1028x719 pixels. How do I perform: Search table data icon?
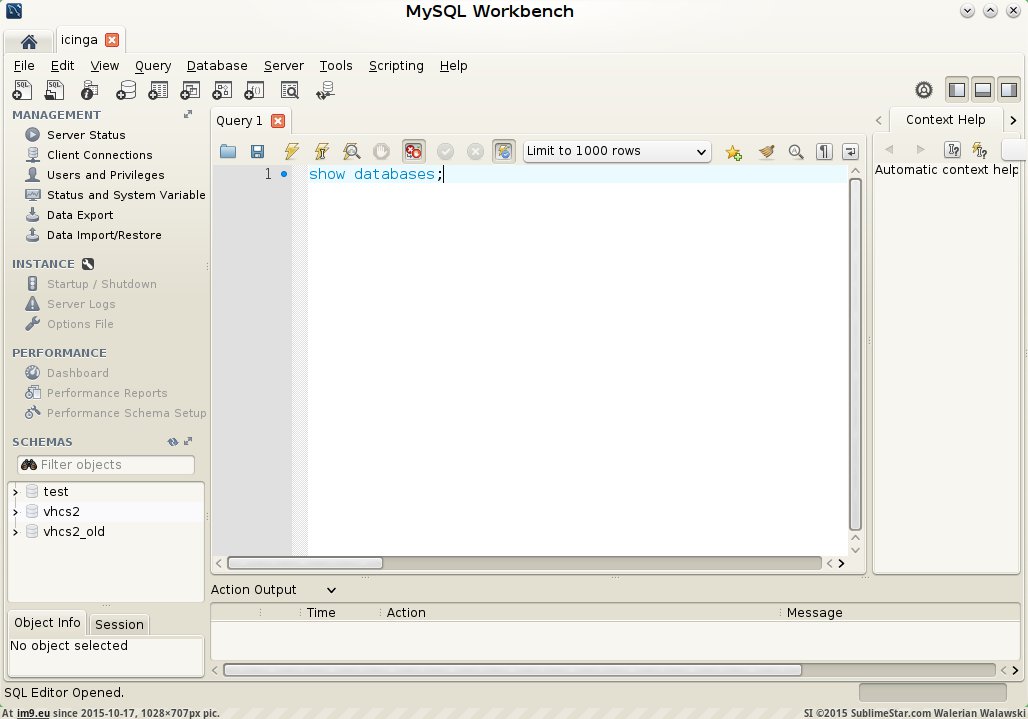[x=289, y=90]
